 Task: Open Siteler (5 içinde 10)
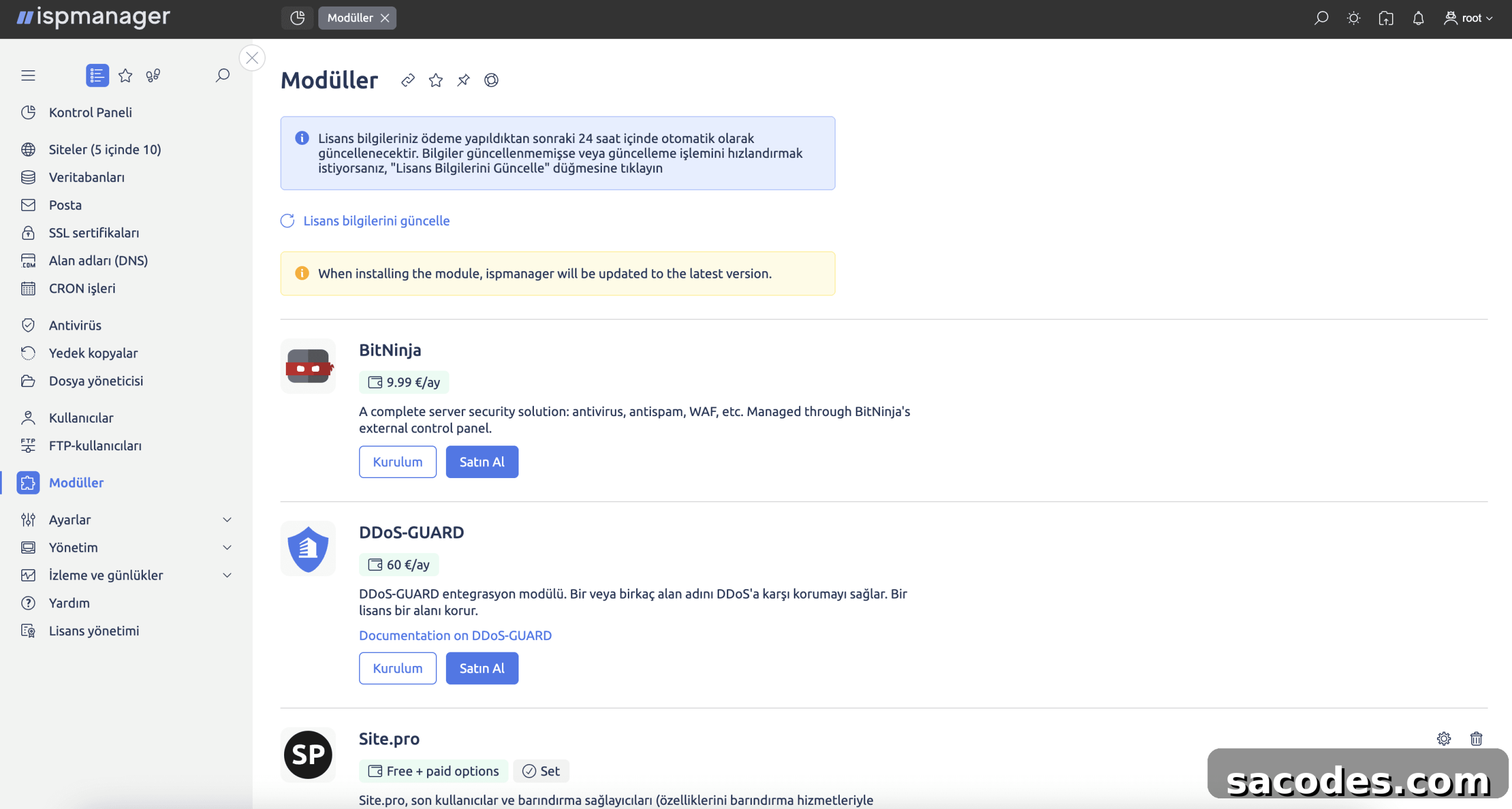coord(105,150)
